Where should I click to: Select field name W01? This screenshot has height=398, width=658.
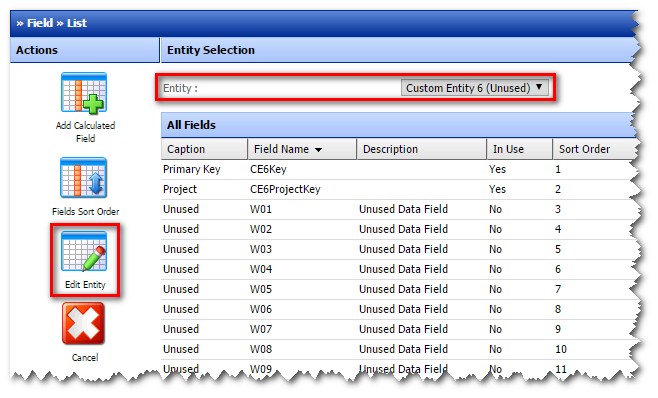click(261, 209)
